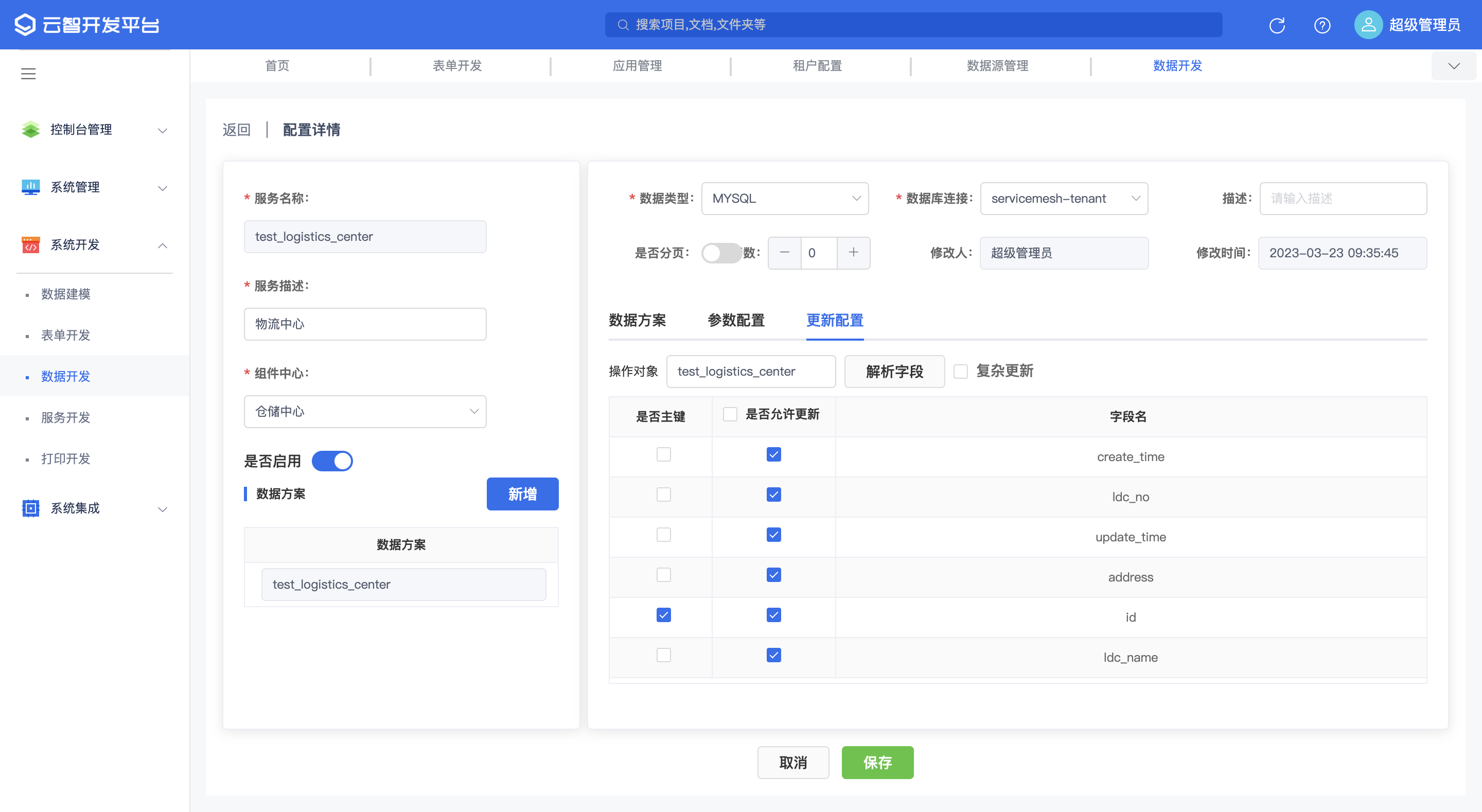
Task: Open 数据建模 in the sidebar
Action: click(x=65, y=294)
